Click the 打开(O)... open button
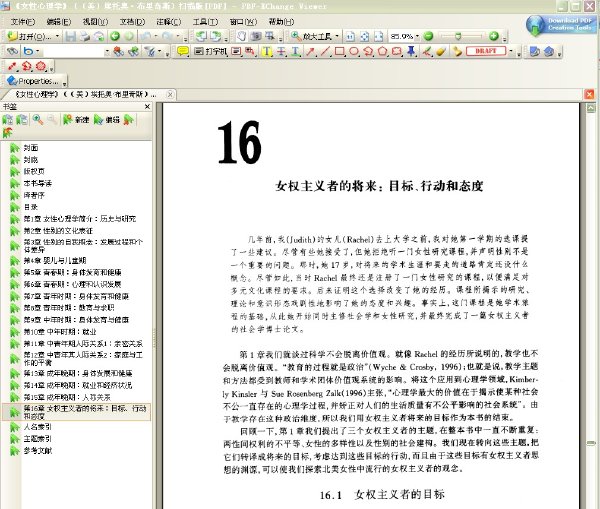The image size is (600, 509). 30,36
